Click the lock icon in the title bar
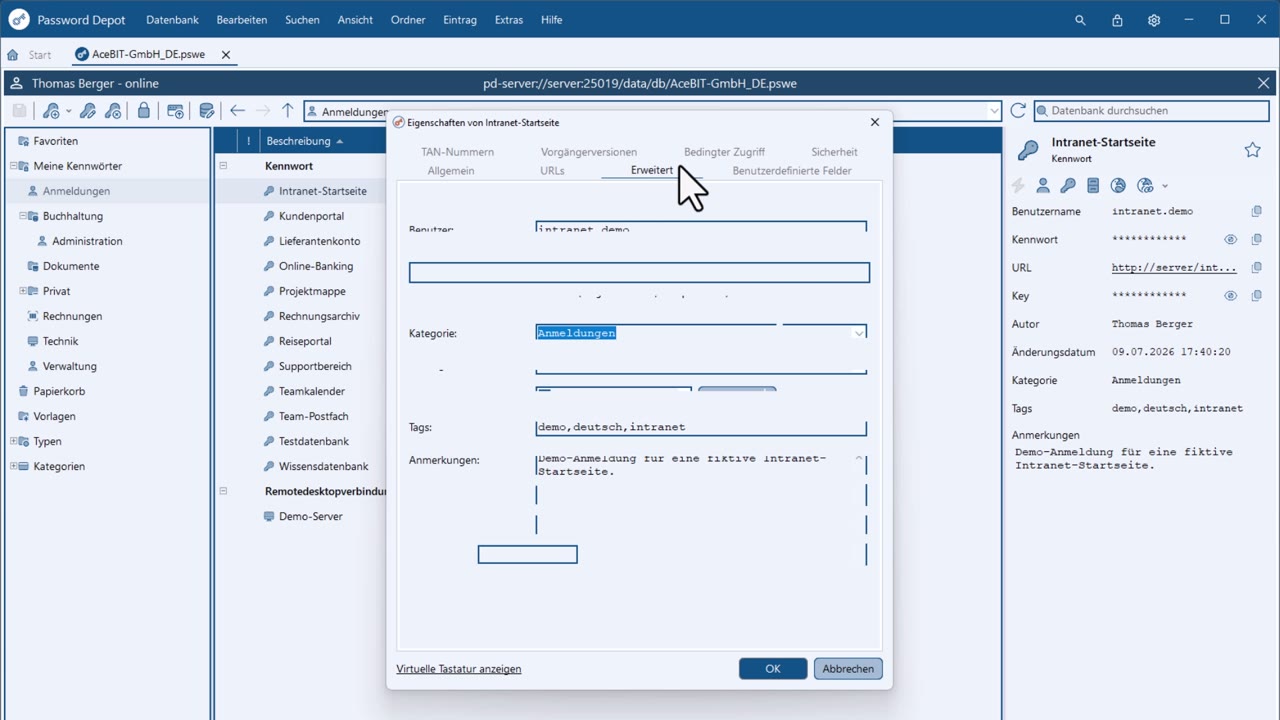 point(1117,20)
